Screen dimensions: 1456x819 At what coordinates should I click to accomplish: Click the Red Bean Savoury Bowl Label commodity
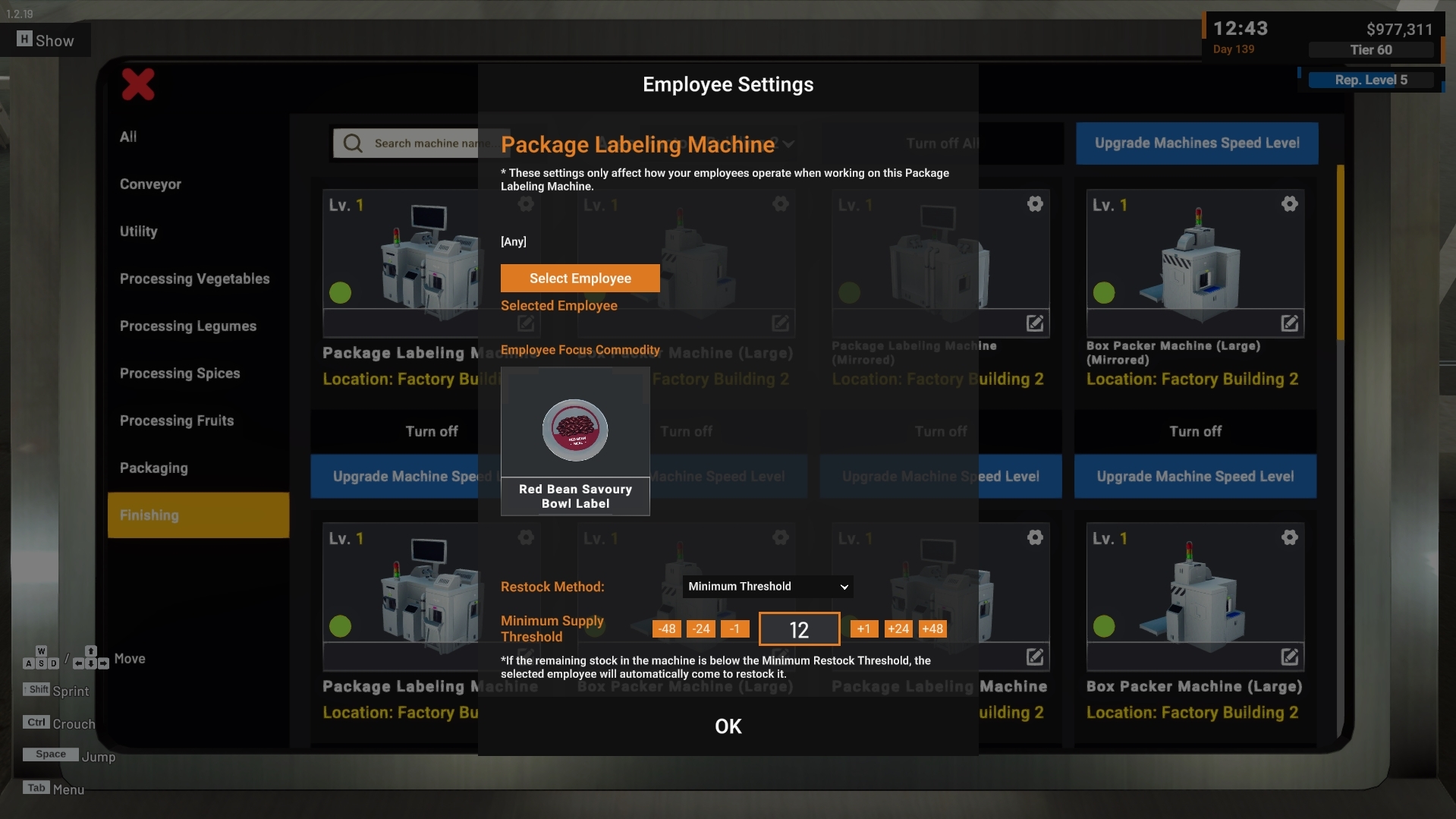pyautogui.click(x=575, y=442)
